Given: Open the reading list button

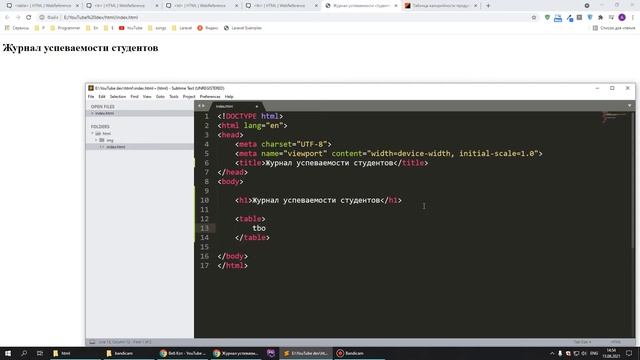Looking at the screenshot, I should pos(613,28).
